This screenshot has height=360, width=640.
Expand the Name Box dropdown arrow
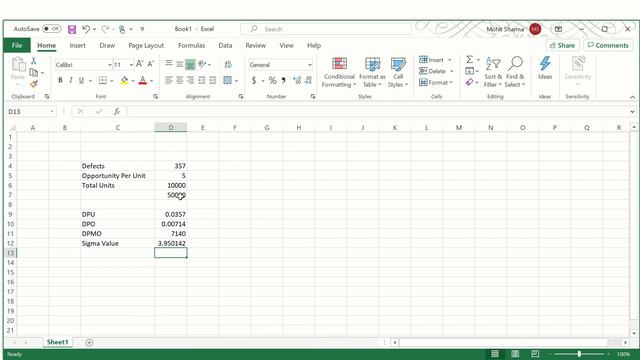point(52,111)
